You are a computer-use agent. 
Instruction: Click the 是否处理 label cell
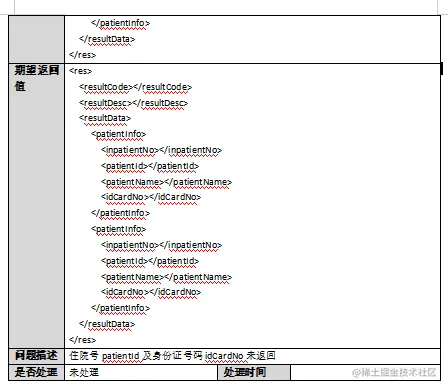tap(37, 372)
